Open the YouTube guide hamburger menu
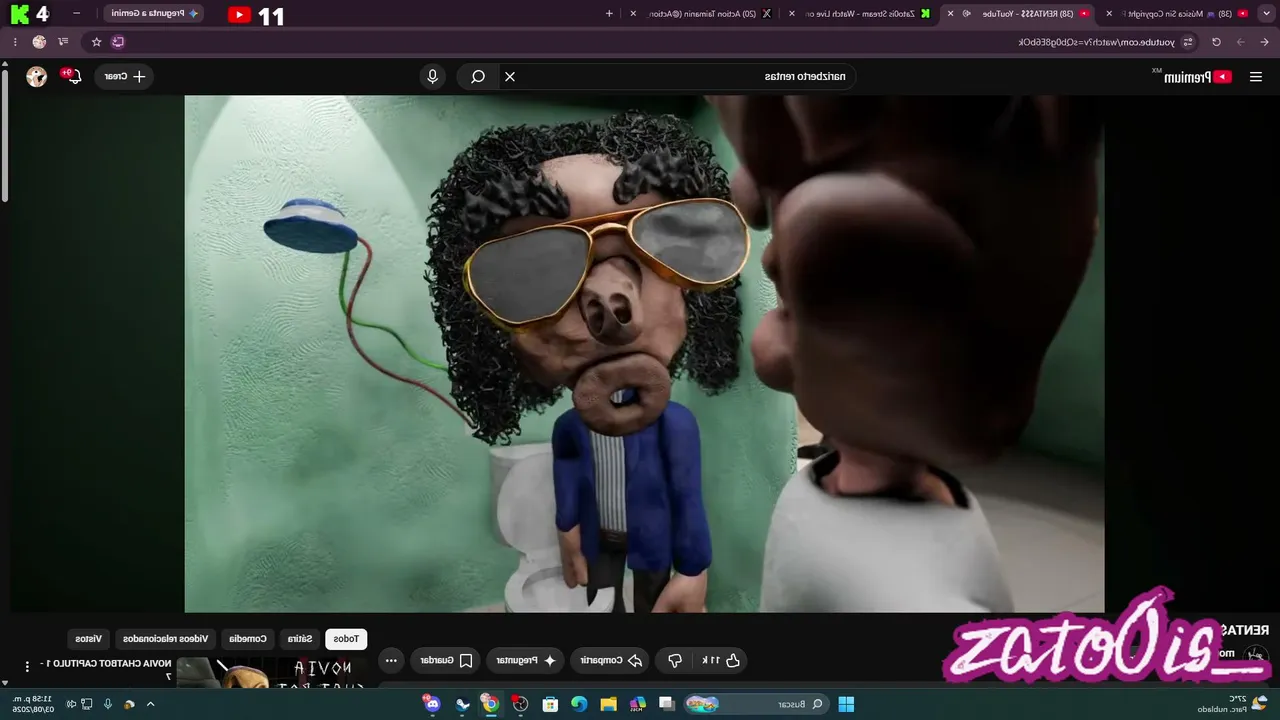This screenshot has height=720, width=1280. pyautogui.click(x=1256, y=77)
